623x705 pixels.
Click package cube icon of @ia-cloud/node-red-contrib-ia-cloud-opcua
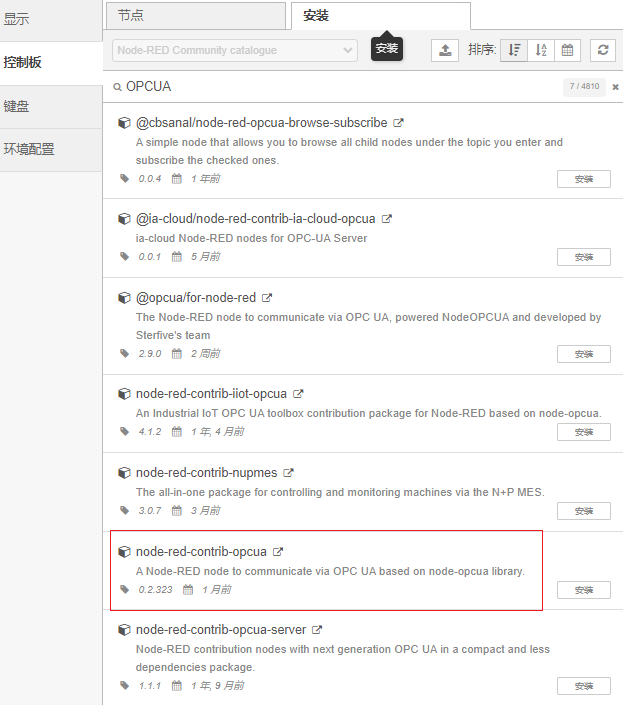(124, 219)
